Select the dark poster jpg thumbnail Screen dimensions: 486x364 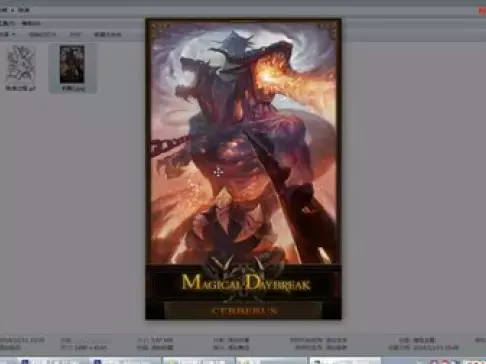pyautogui.click(x=72, y=64)
